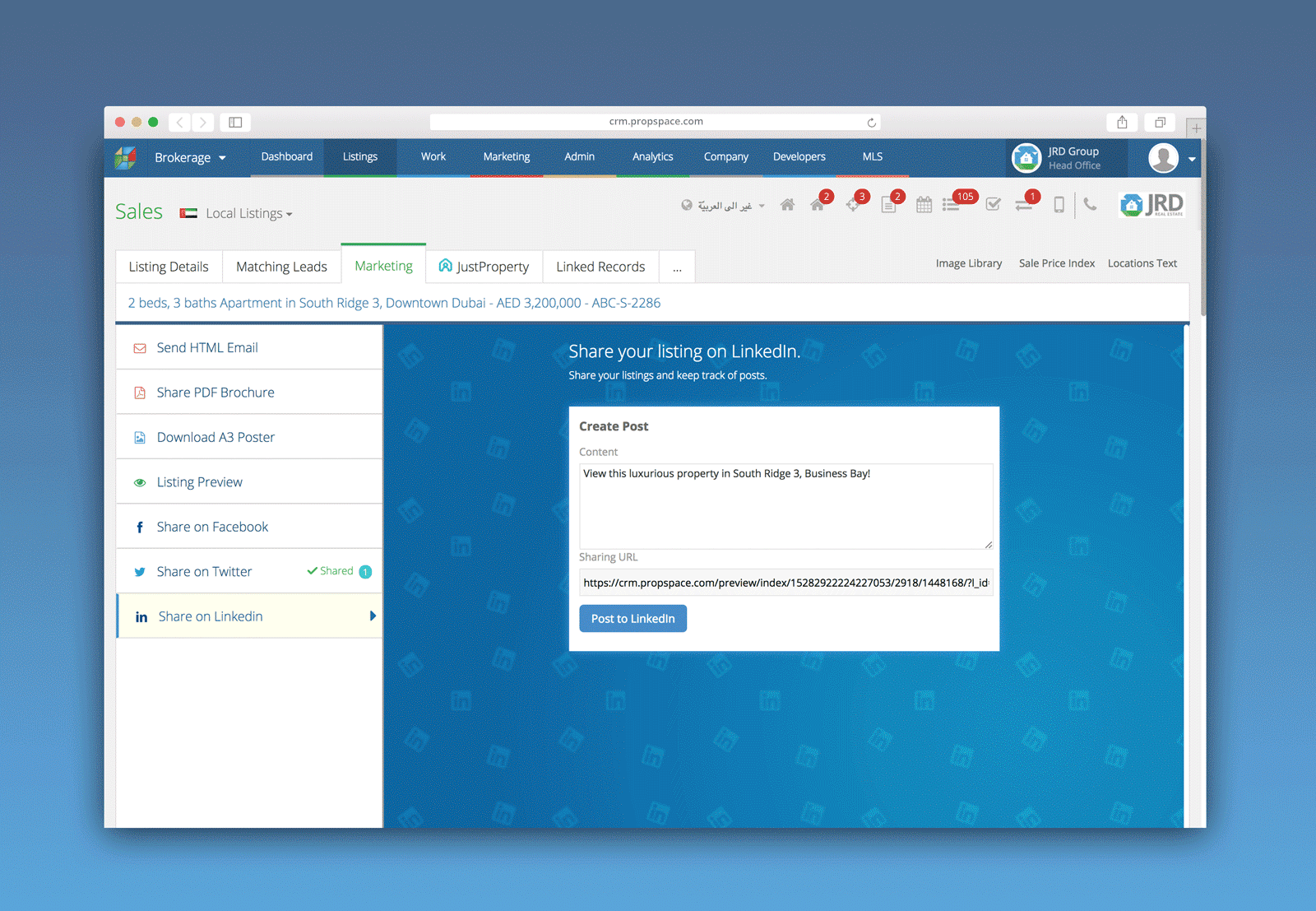
Task: Click the mobile phone icon in the toolbar
Action: pos(1059,205)
